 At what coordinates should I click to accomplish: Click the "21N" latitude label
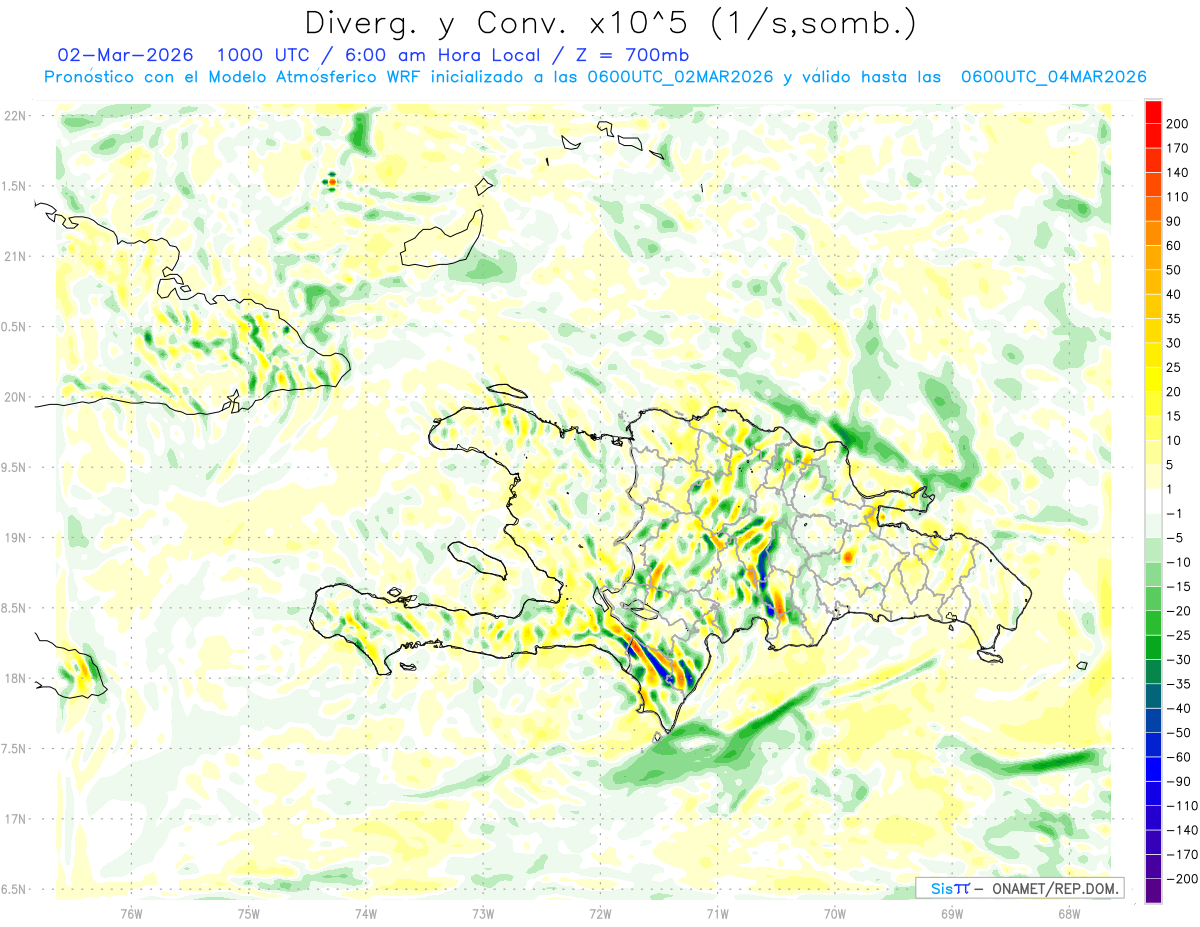(x=15, y=256)
